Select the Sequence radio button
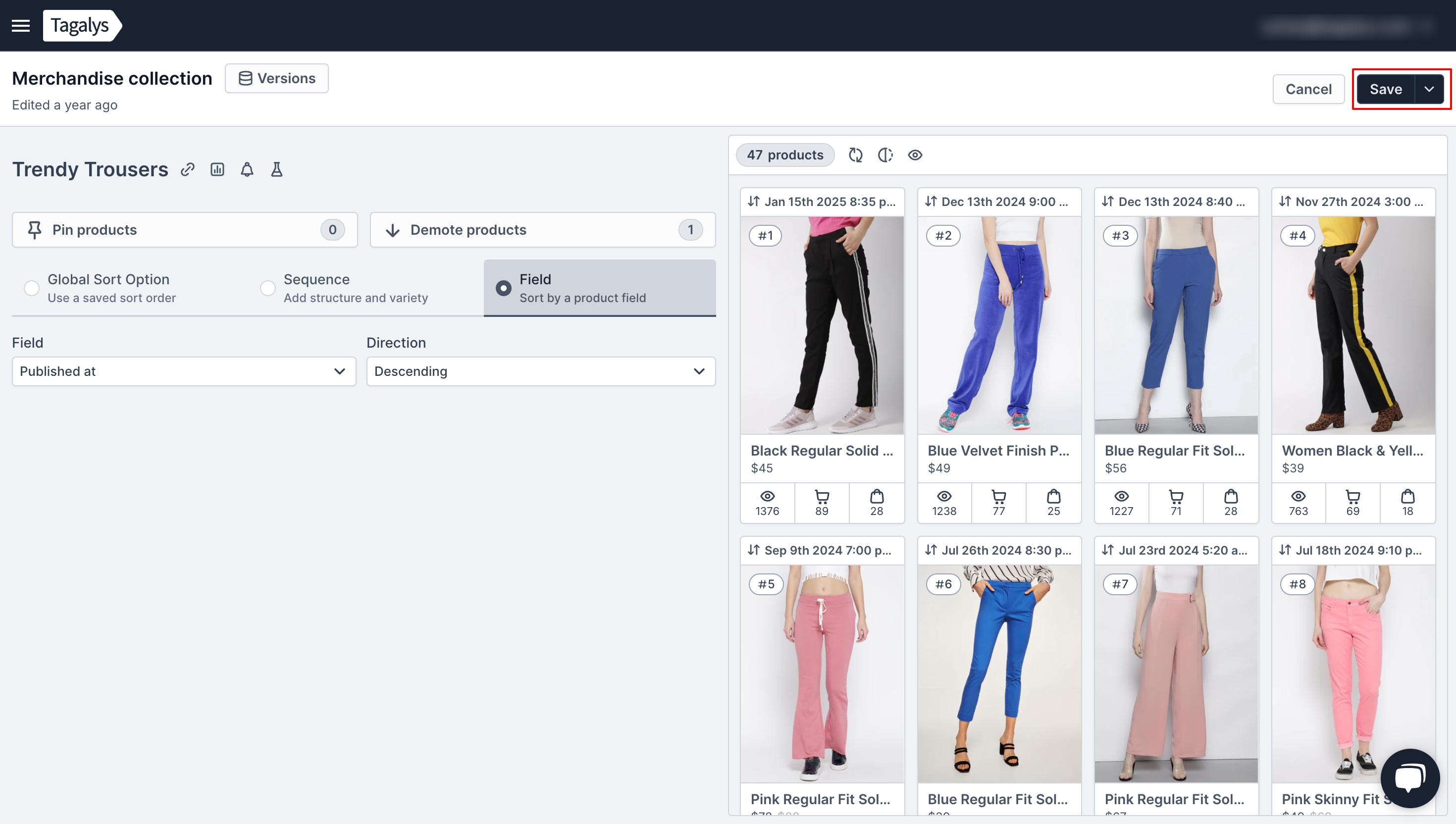This screenshot has width=1456, height=824. point(267,288)
